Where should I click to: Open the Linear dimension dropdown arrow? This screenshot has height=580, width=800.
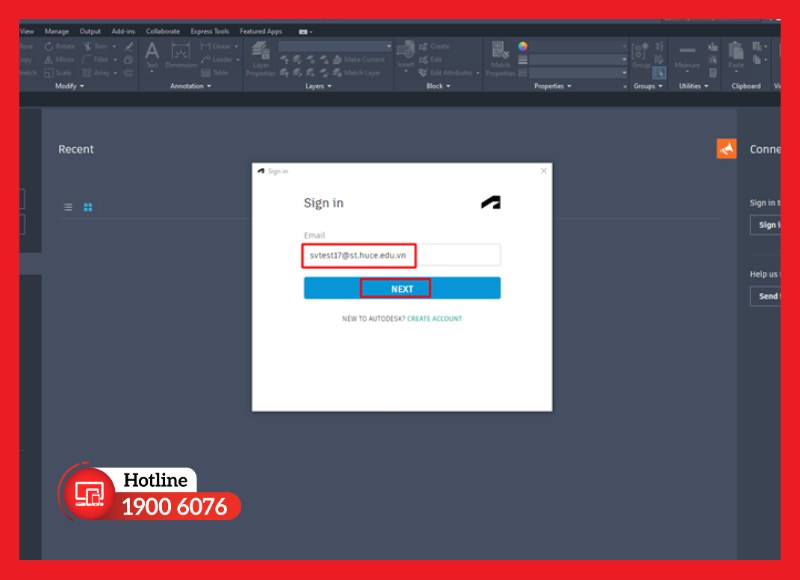236,46
